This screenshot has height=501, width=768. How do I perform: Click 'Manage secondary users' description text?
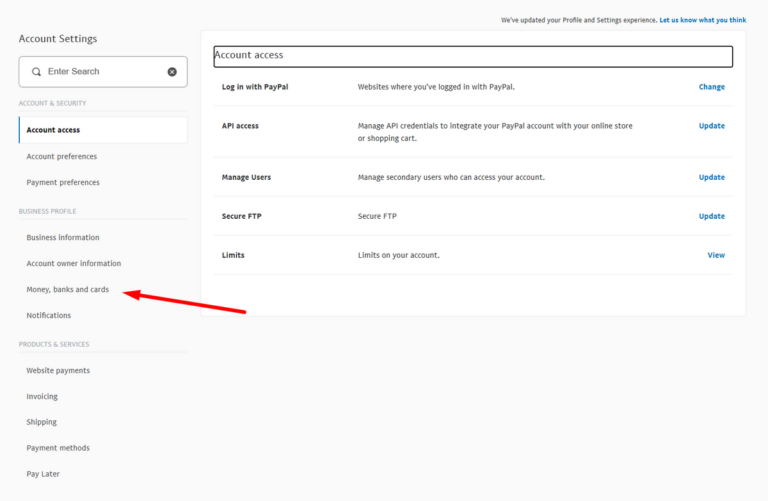click(451, 177)
